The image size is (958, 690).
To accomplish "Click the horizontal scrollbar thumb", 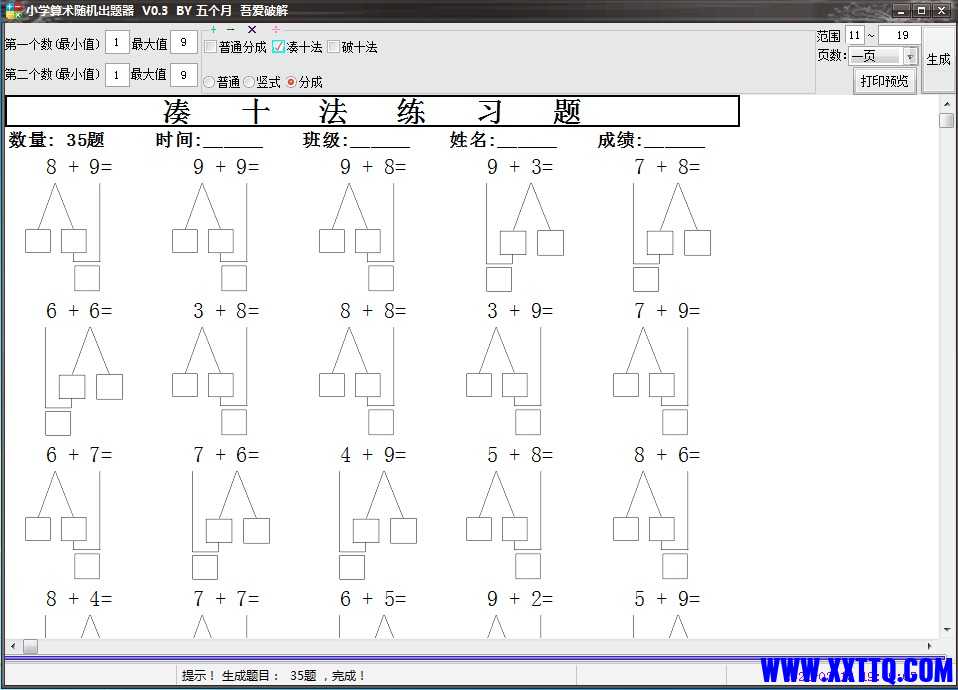I will tap(30, 646).
